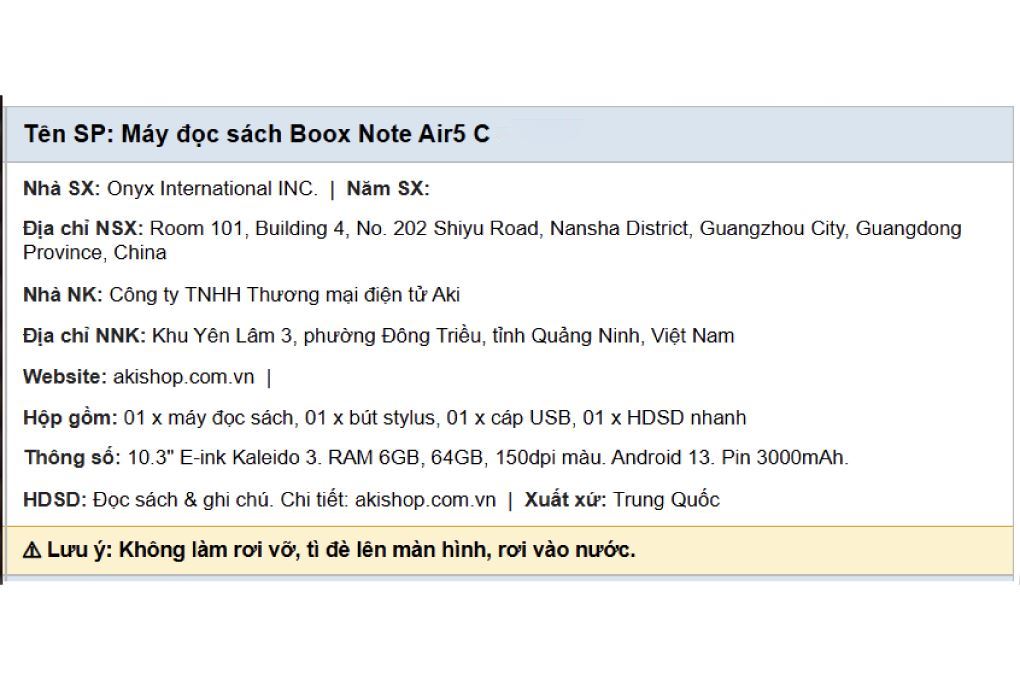
Task: Click the product title 'Máy đọc sách Boox Note Air5 C'
Action: (x=305, y=134)
